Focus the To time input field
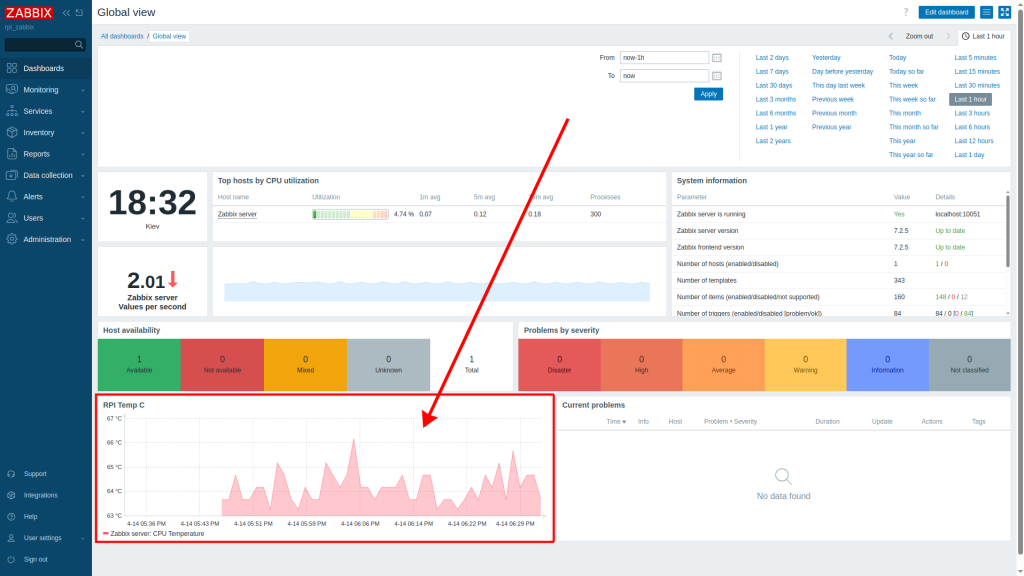 [x=664, y=76]
